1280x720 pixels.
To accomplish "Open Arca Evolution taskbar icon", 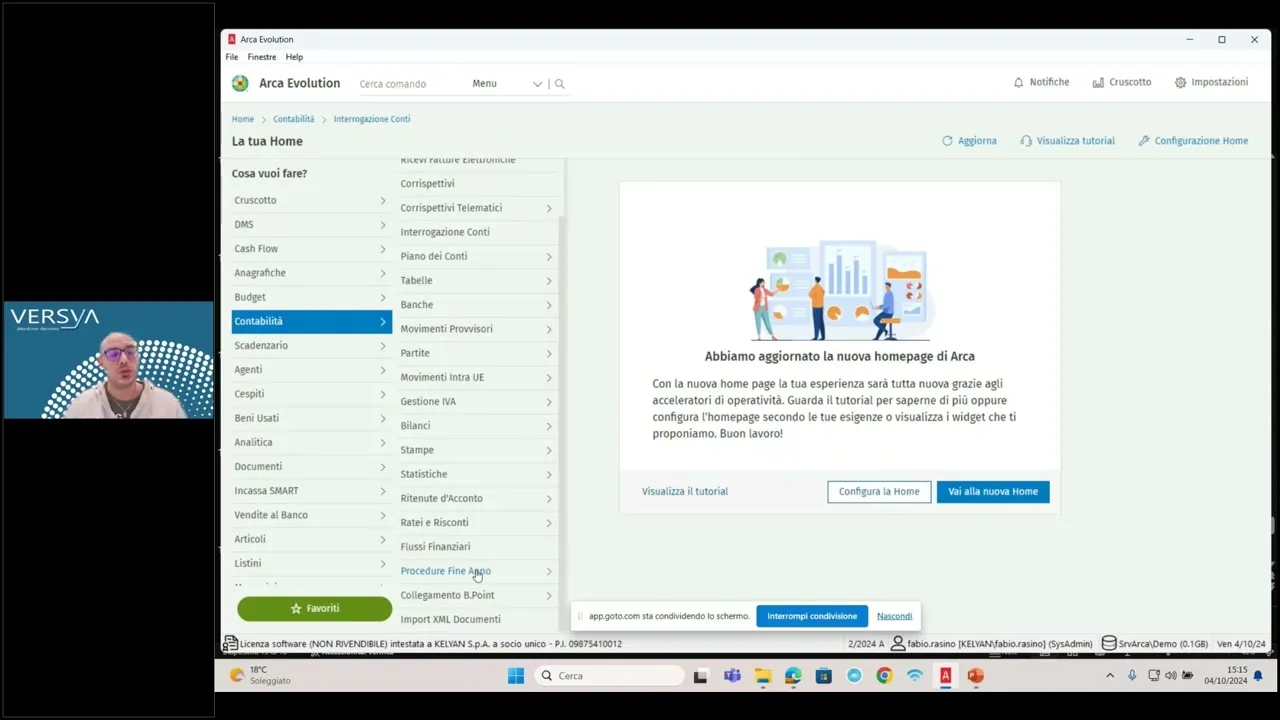I will pyautogui.click(x=945, y=676).
